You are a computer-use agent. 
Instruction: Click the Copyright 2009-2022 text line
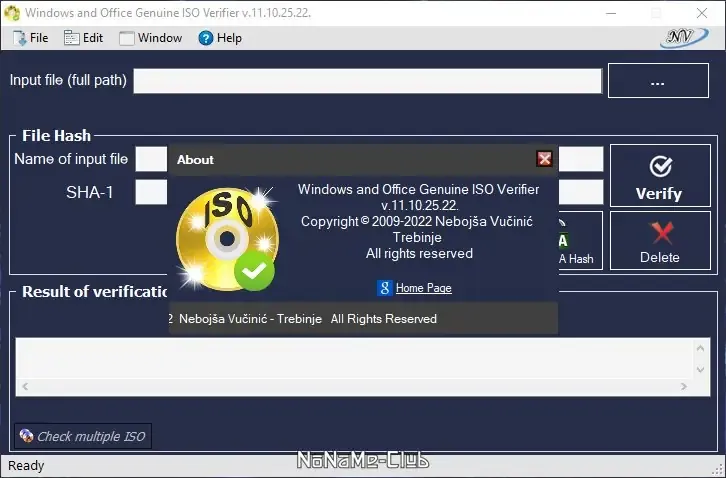[x=417, y=221]
